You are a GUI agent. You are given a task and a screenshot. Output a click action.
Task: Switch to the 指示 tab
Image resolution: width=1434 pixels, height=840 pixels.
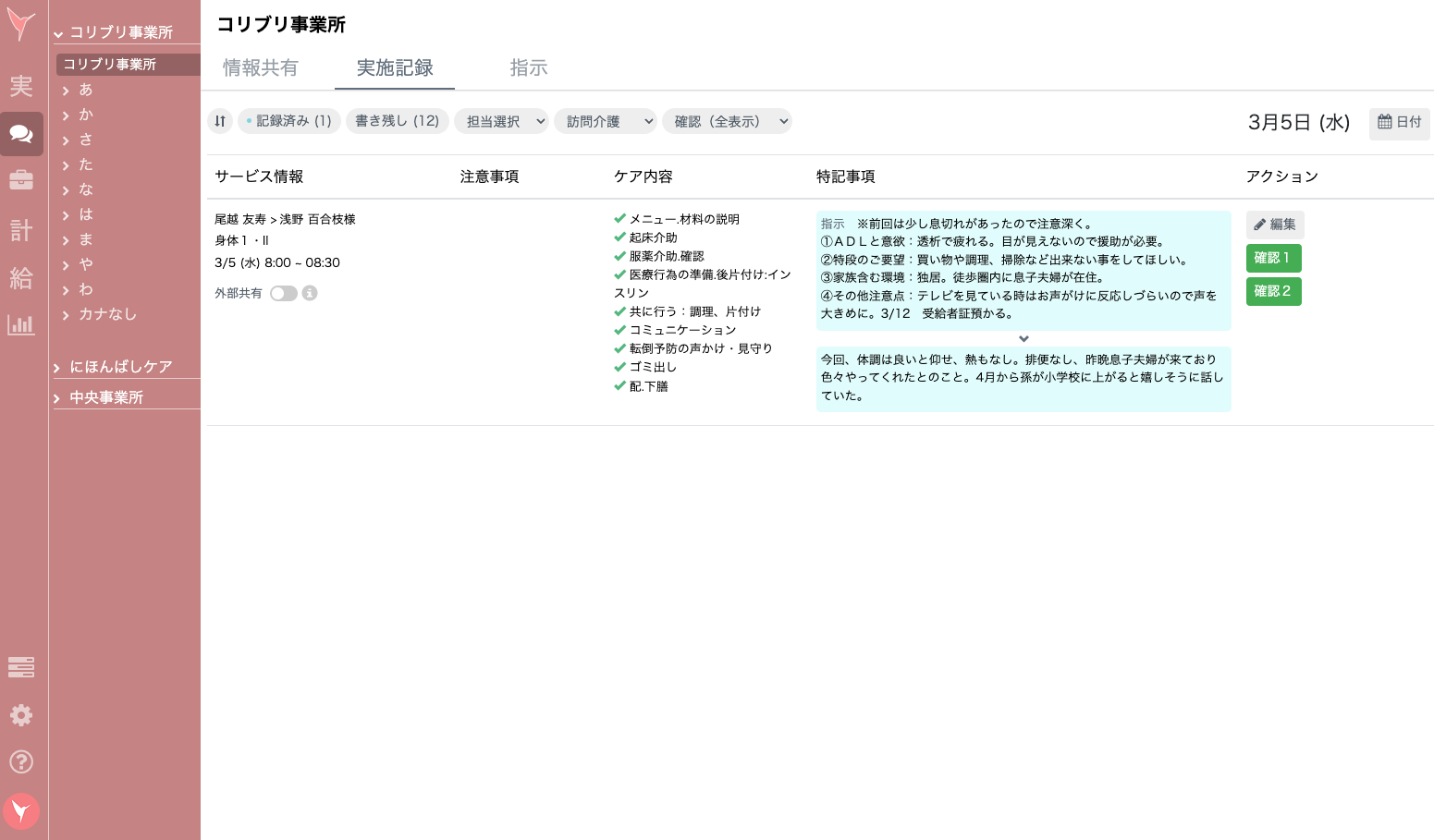[529, 67]
